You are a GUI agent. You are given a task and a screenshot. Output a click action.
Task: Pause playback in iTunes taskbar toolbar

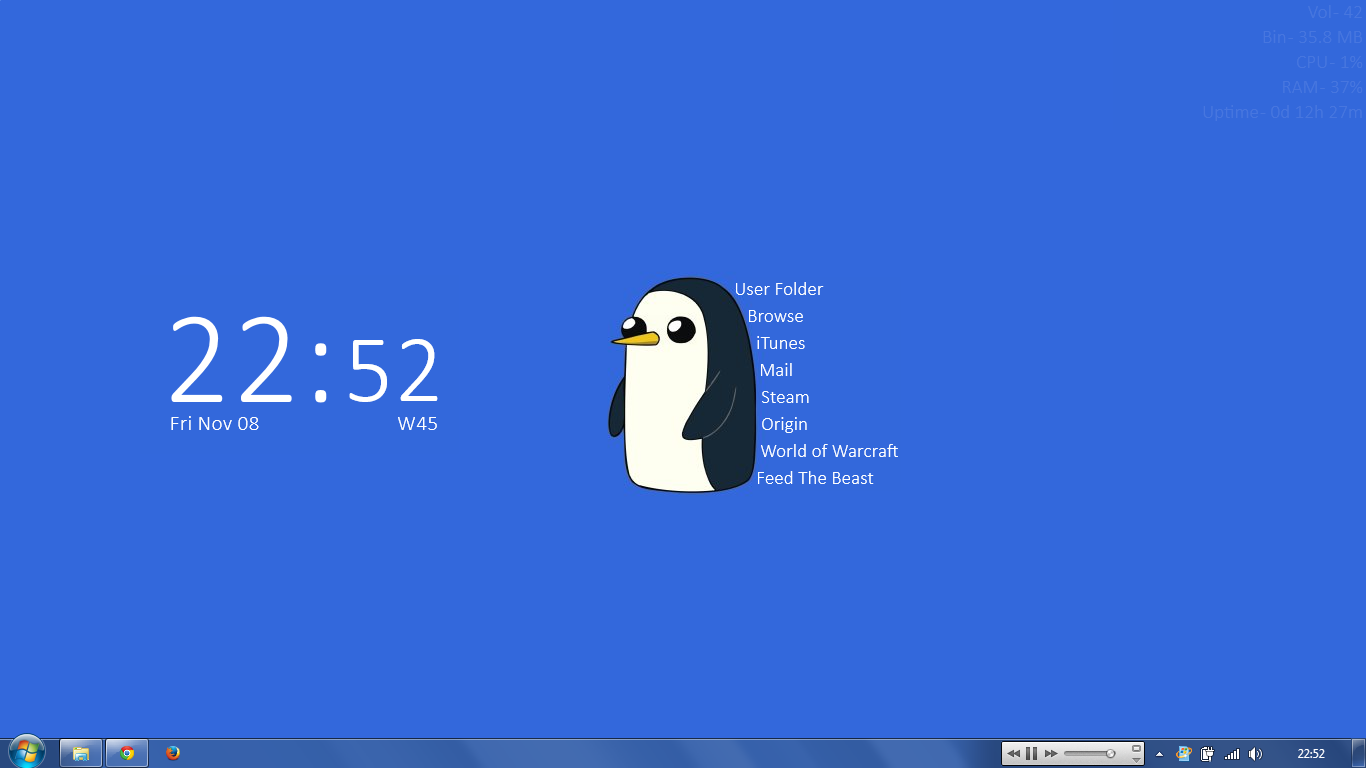[1032, 753]
